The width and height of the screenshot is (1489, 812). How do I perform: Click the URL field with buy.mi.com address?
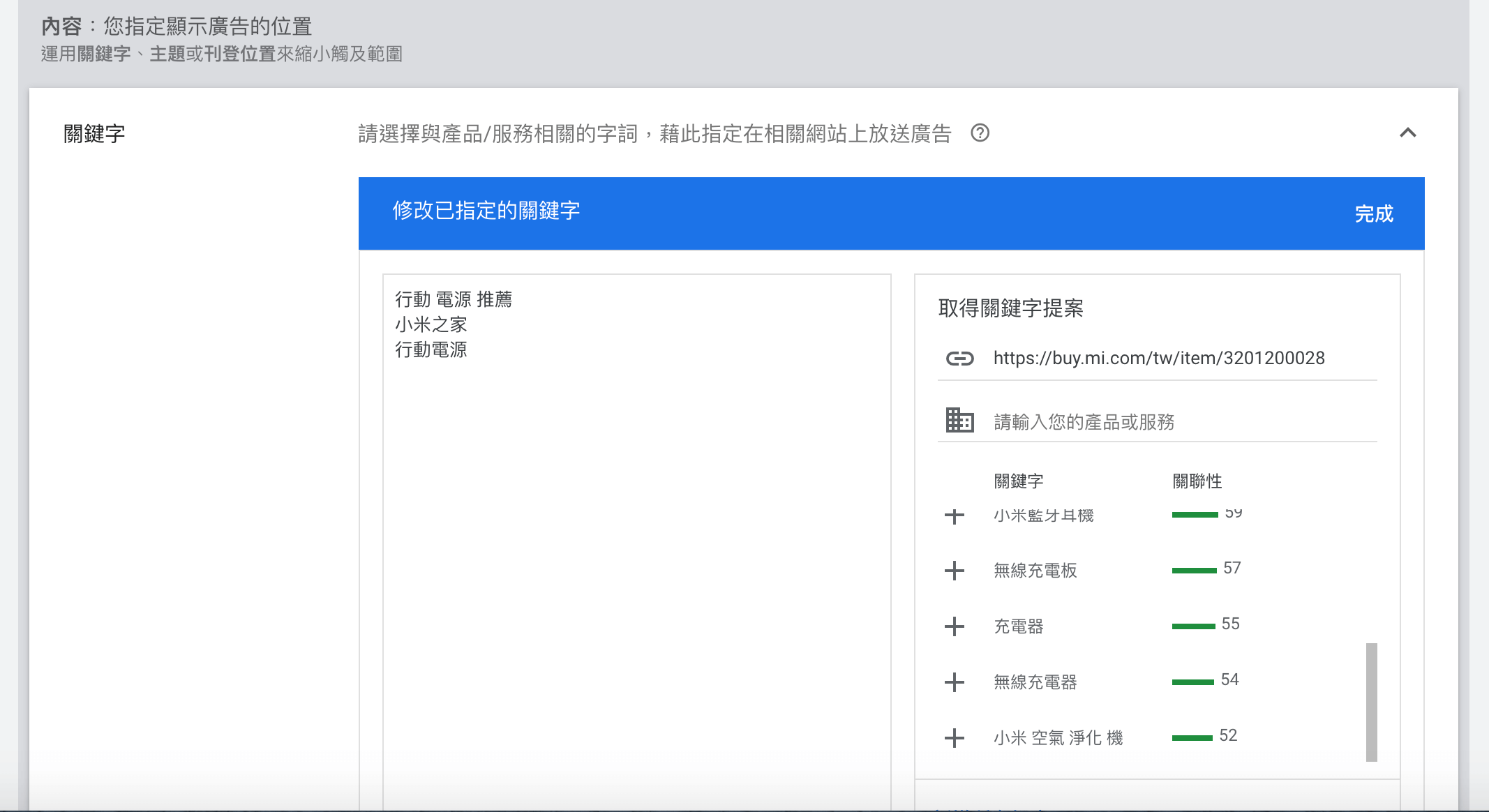point(1158,358)
